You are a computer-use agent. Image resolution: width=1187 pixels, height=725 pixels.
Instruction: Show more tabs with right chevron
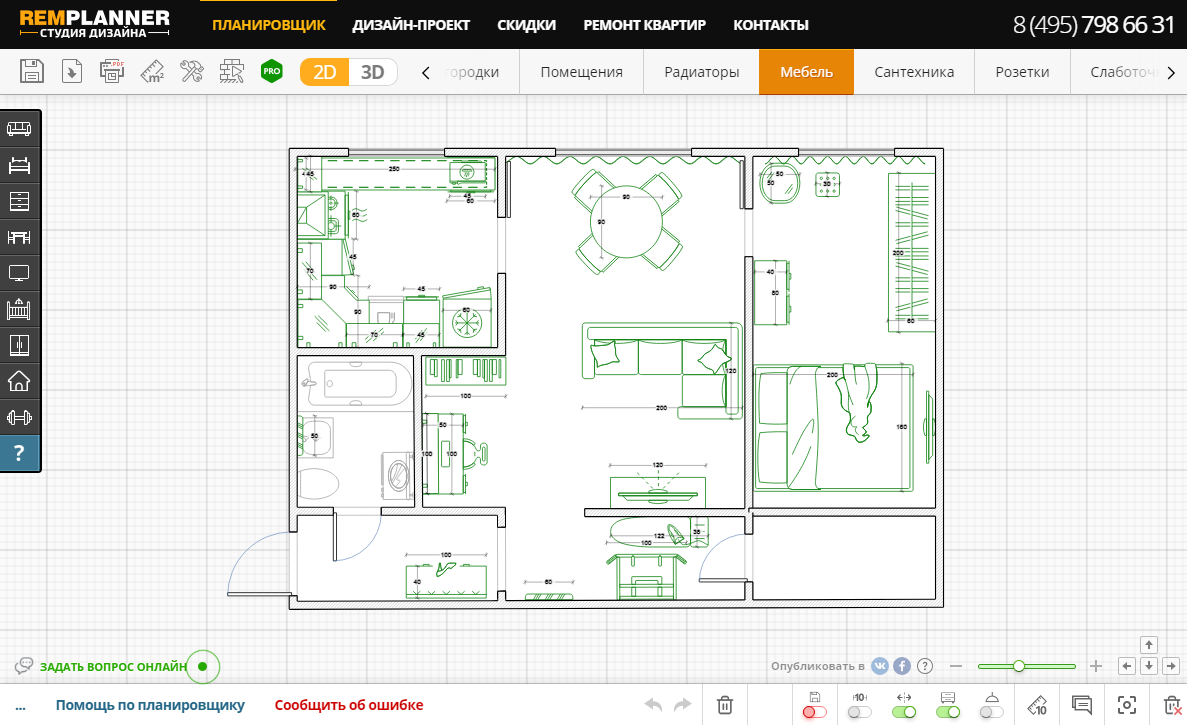coord(1171,73)
